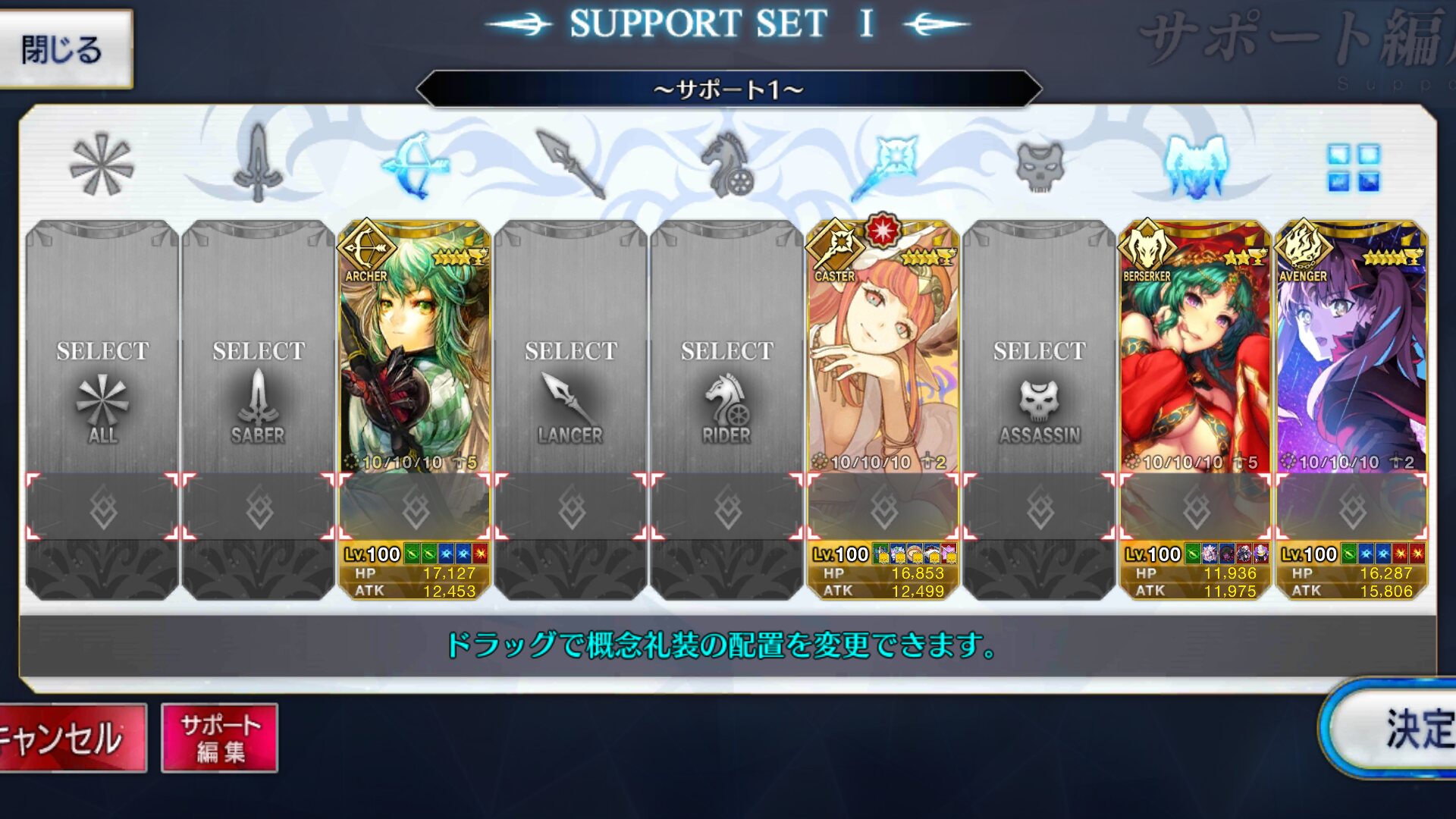
Task: Select the Extra class four-squares icon
Action: point(1353,168)
